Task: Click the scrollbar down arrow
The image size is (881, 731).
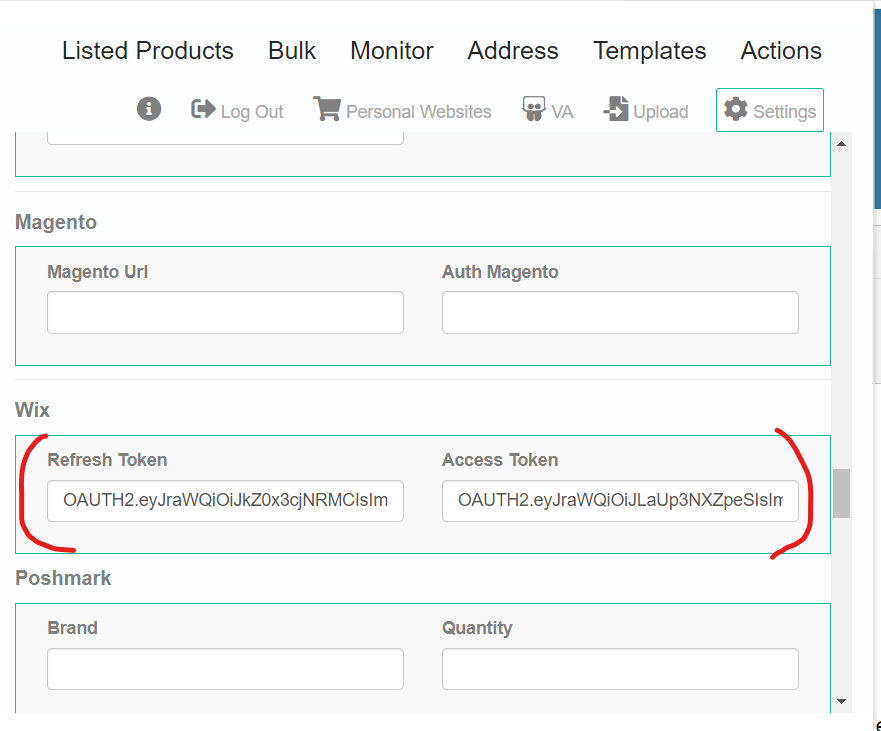Action: point(841,701)
